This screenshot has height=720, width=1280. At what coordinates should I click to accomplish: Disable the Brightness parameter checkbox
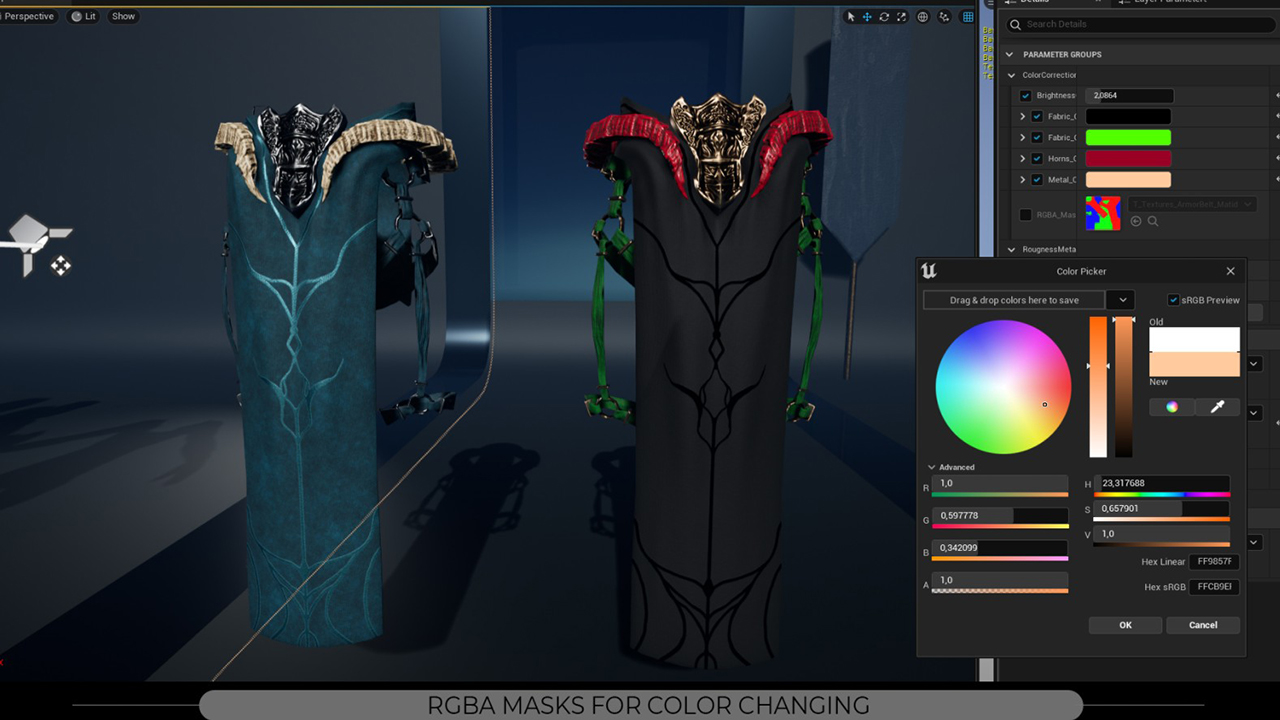[1026, 96]
